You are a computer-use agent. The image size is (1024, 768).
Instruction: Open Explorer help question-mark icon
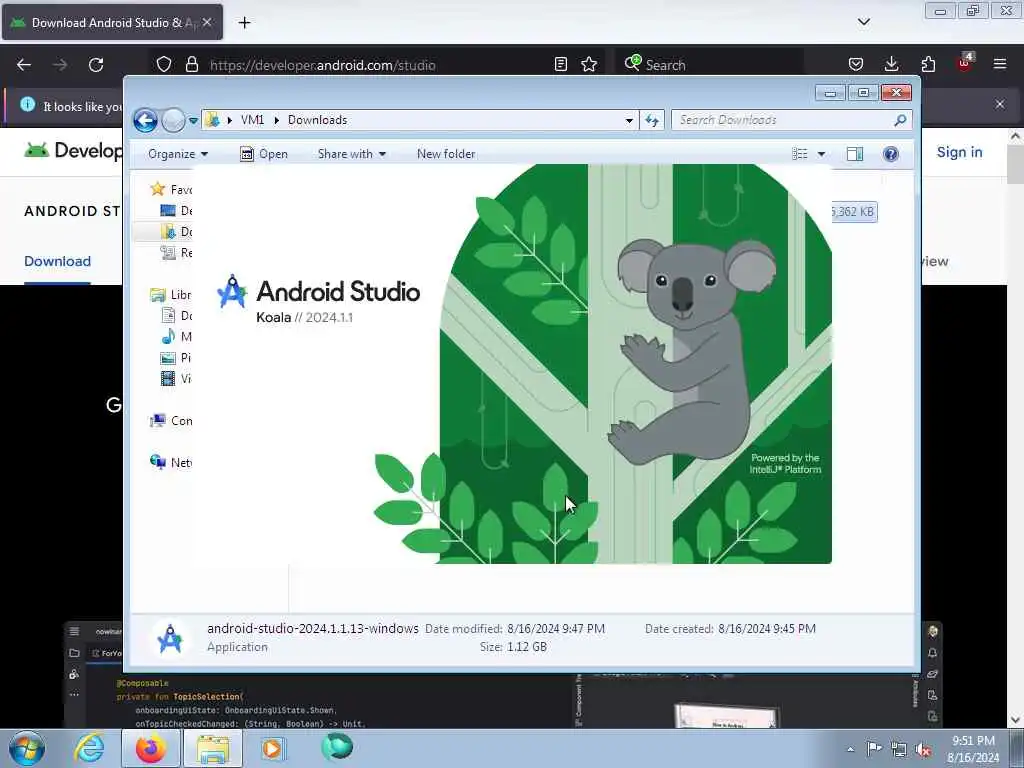(891, 154)
